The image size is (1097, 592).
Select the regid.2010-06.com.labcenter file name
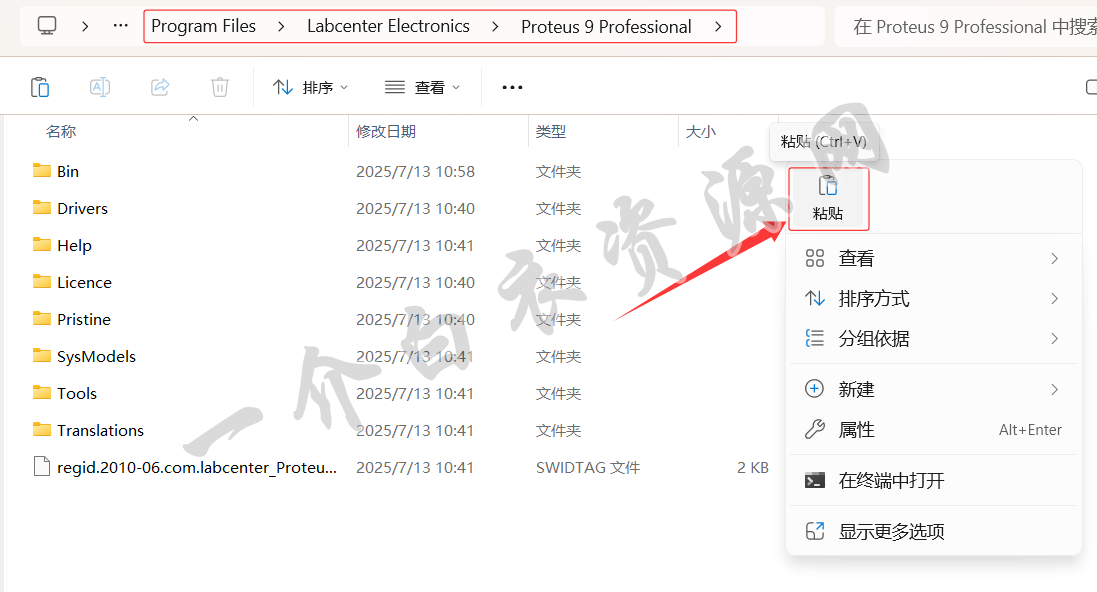coord(197,467)
